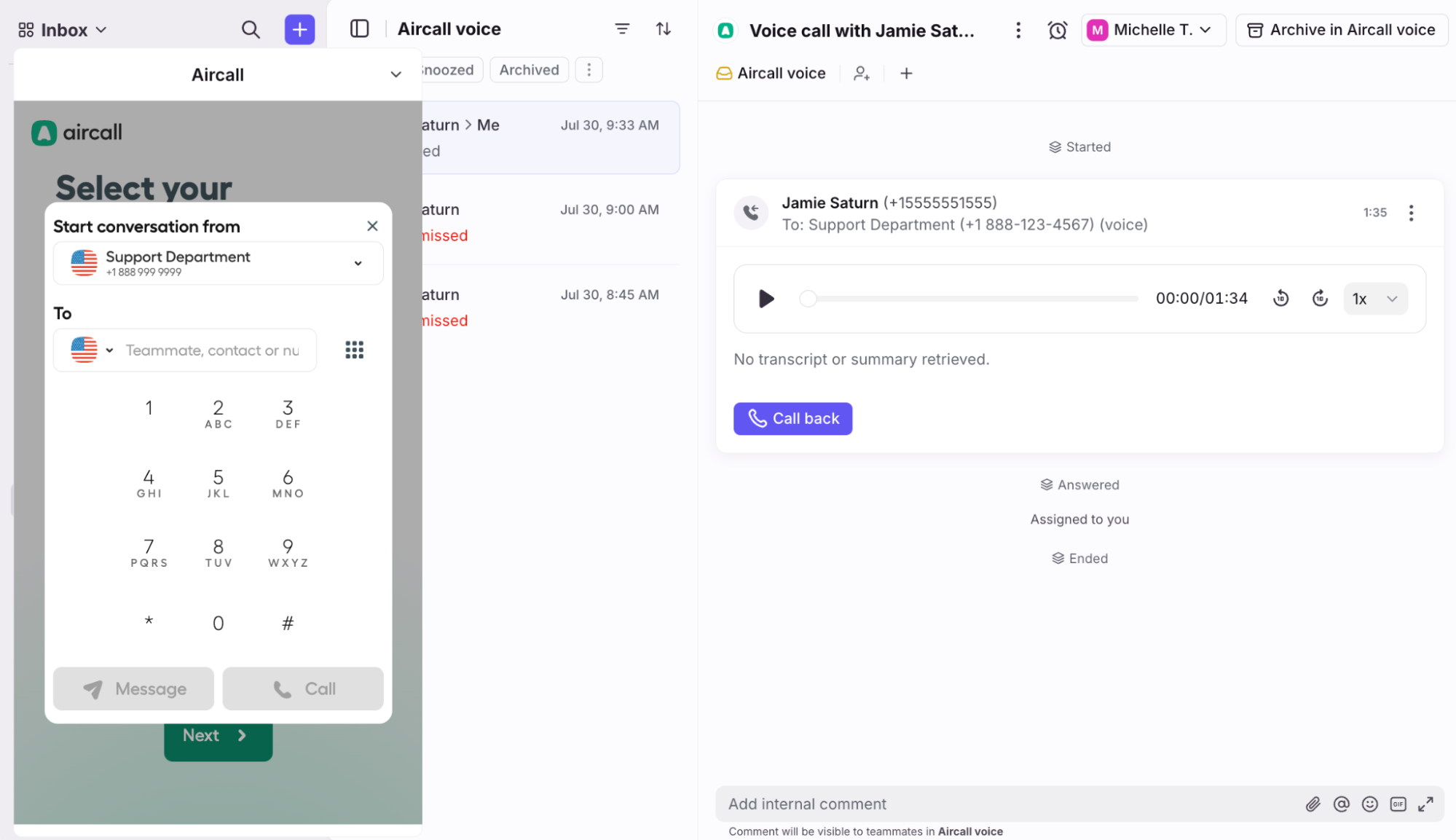
Task: Toggle the dial pad grid icon
Action: point(354,350)
